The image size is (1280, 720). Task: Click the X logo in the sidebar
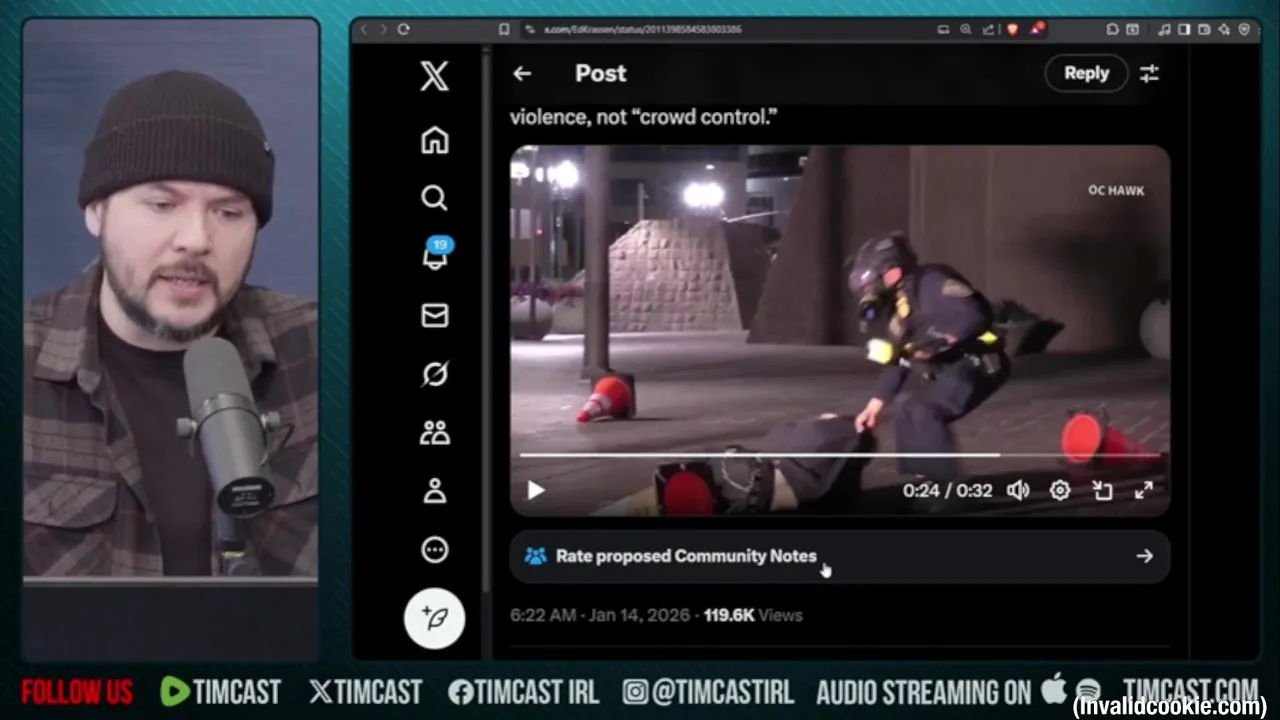[x=434, y=76]
